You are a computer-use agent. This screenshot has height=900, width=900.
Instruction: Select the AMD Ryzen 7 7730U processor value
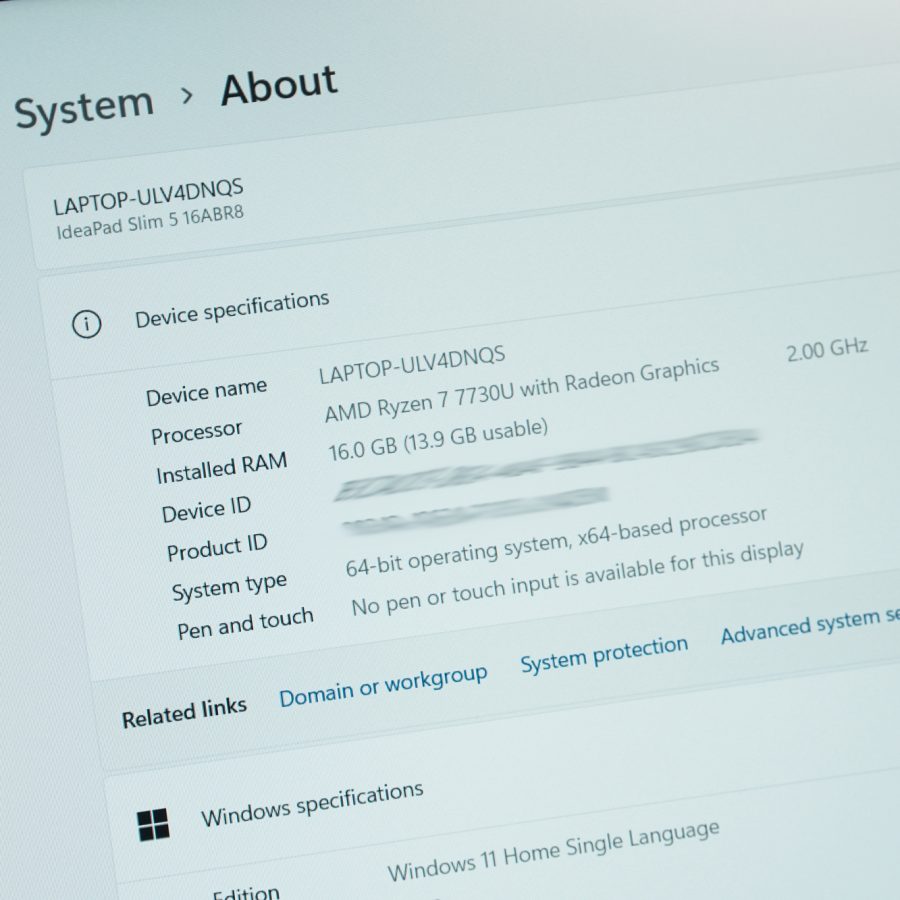[522, 389]
